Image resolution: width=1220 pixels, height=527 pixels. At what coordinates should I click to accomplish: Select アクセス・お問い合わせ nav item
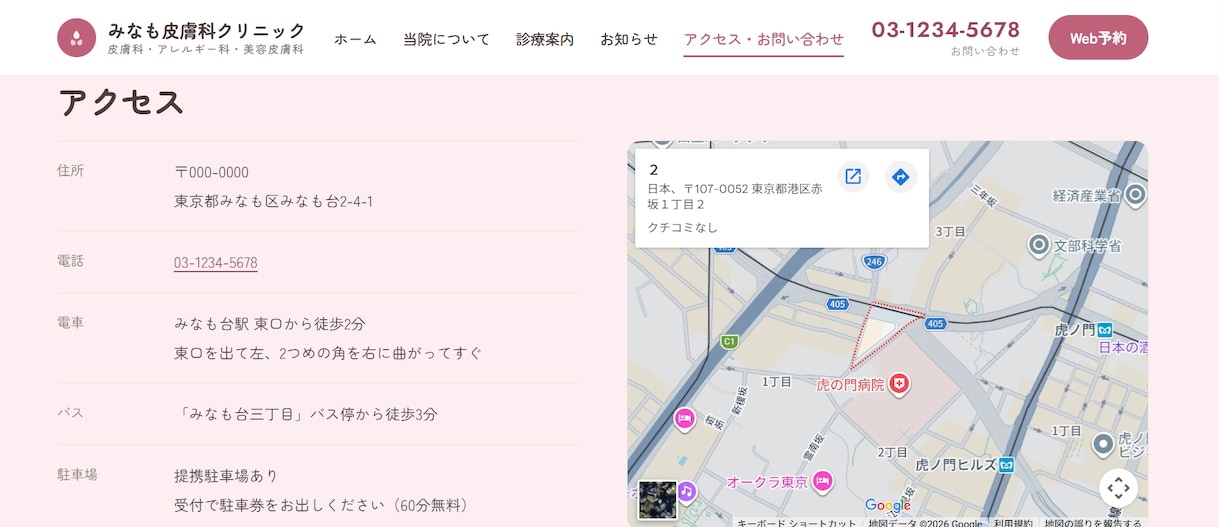[x=764, y=39]
